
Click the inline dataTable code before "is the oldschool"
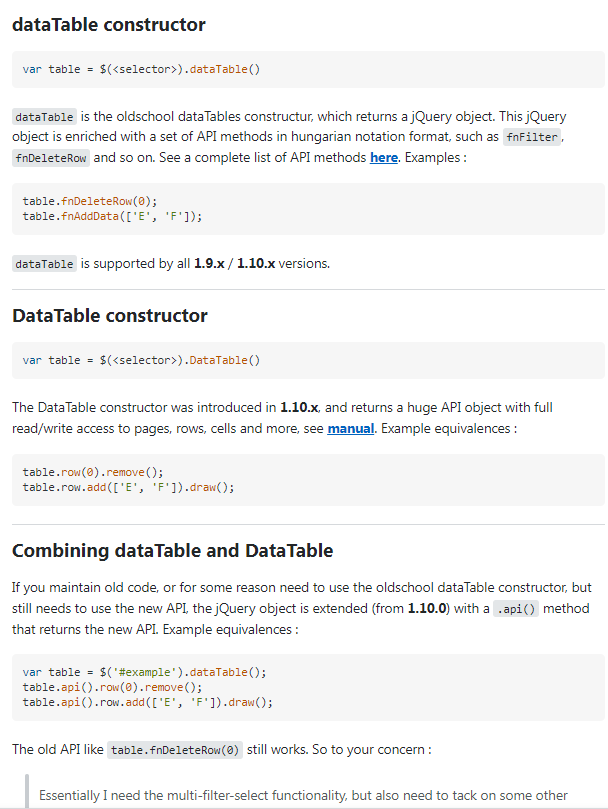coord(44,117)
